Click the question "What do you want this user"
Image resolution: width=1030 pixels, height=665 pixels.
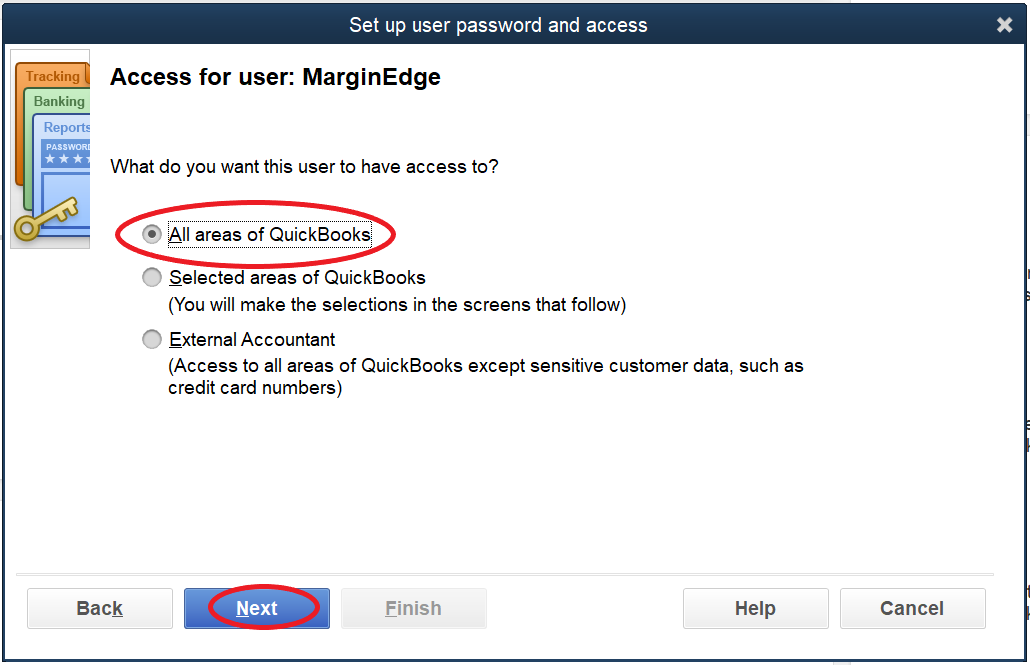[x=304, y=166]
